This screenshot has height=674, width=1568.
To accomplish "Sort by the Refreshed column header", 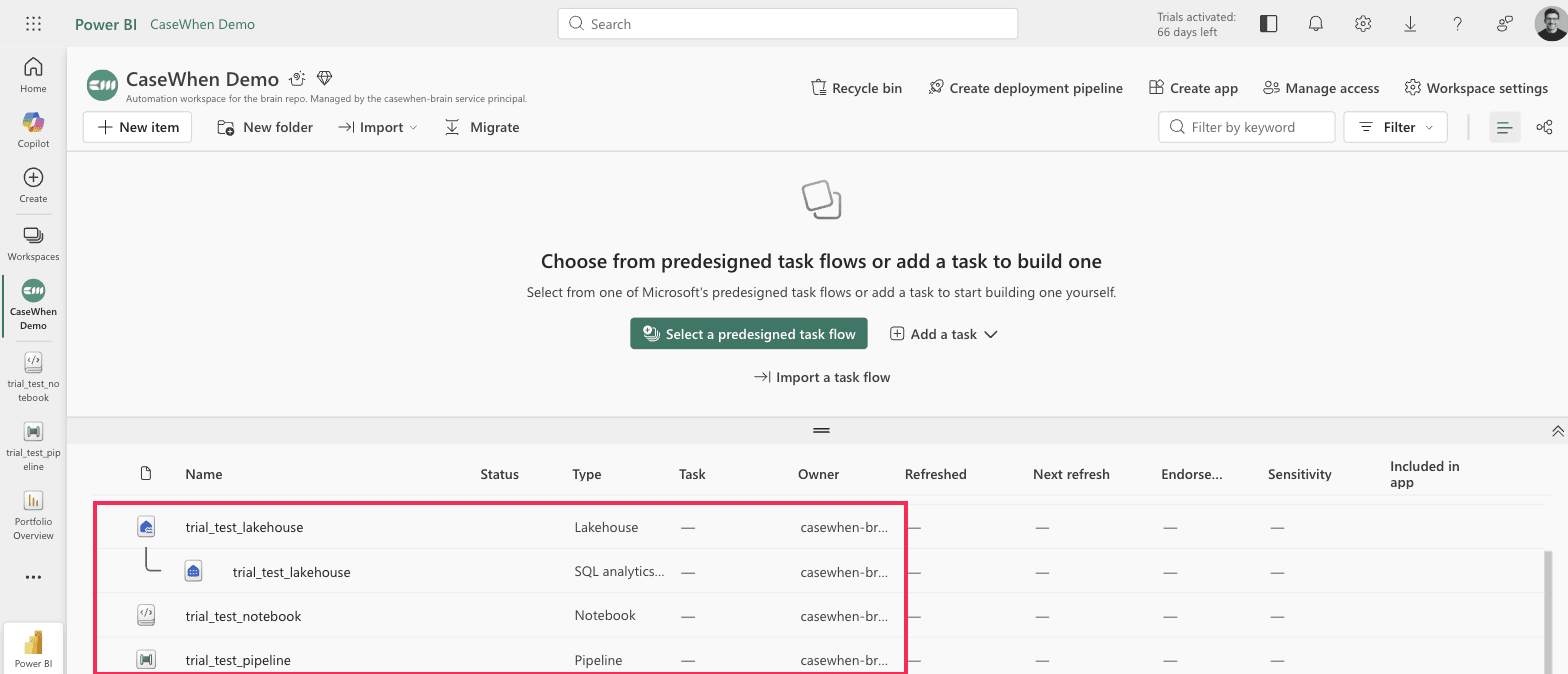I will pos(936,474).
